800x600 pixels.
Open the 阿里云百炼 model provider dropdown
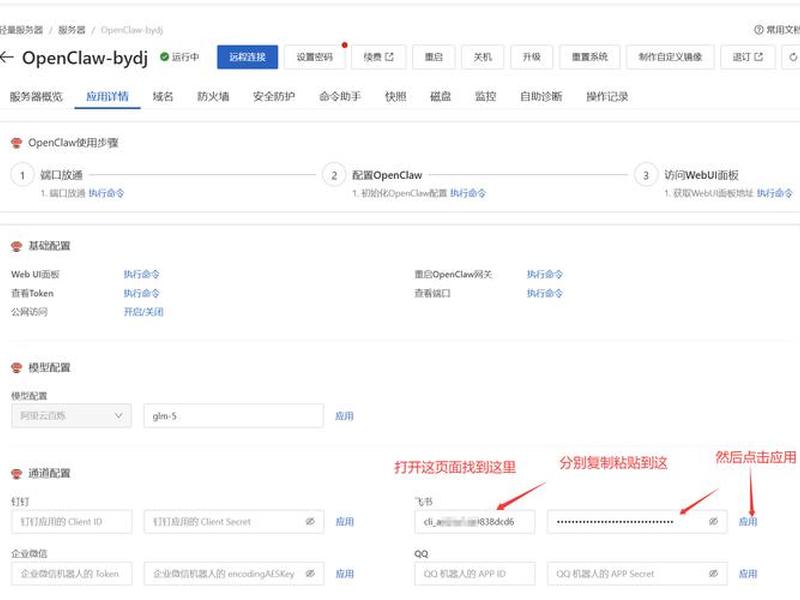71,416
